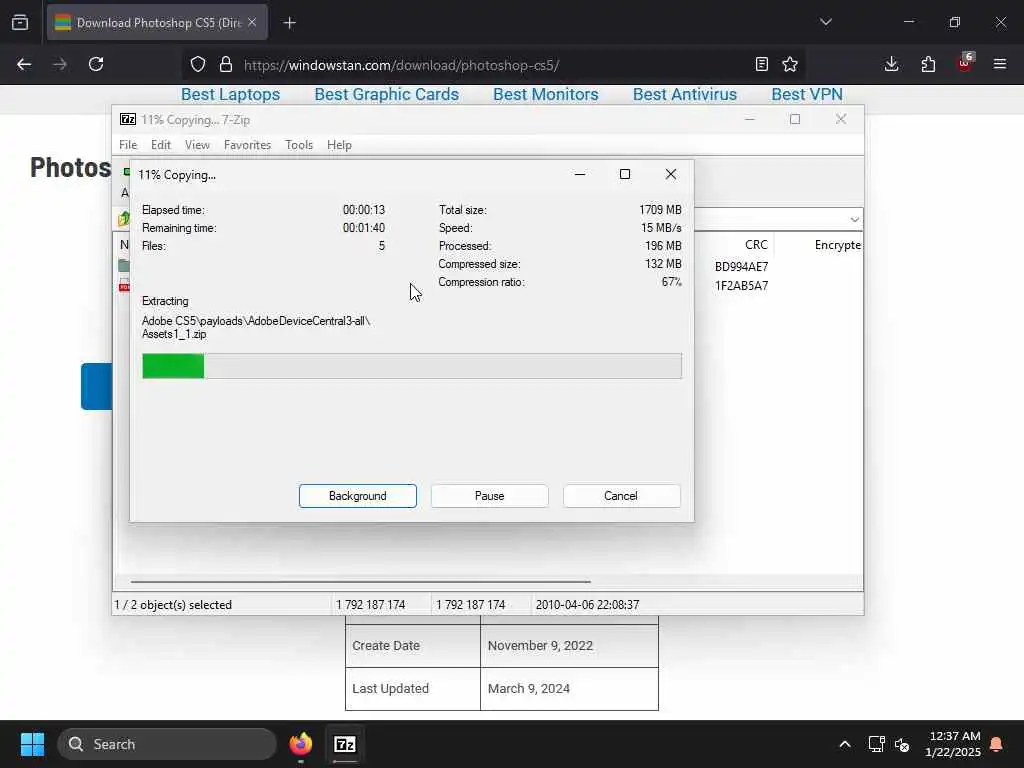Click the Last Updated table cell

tap(413, 688)
